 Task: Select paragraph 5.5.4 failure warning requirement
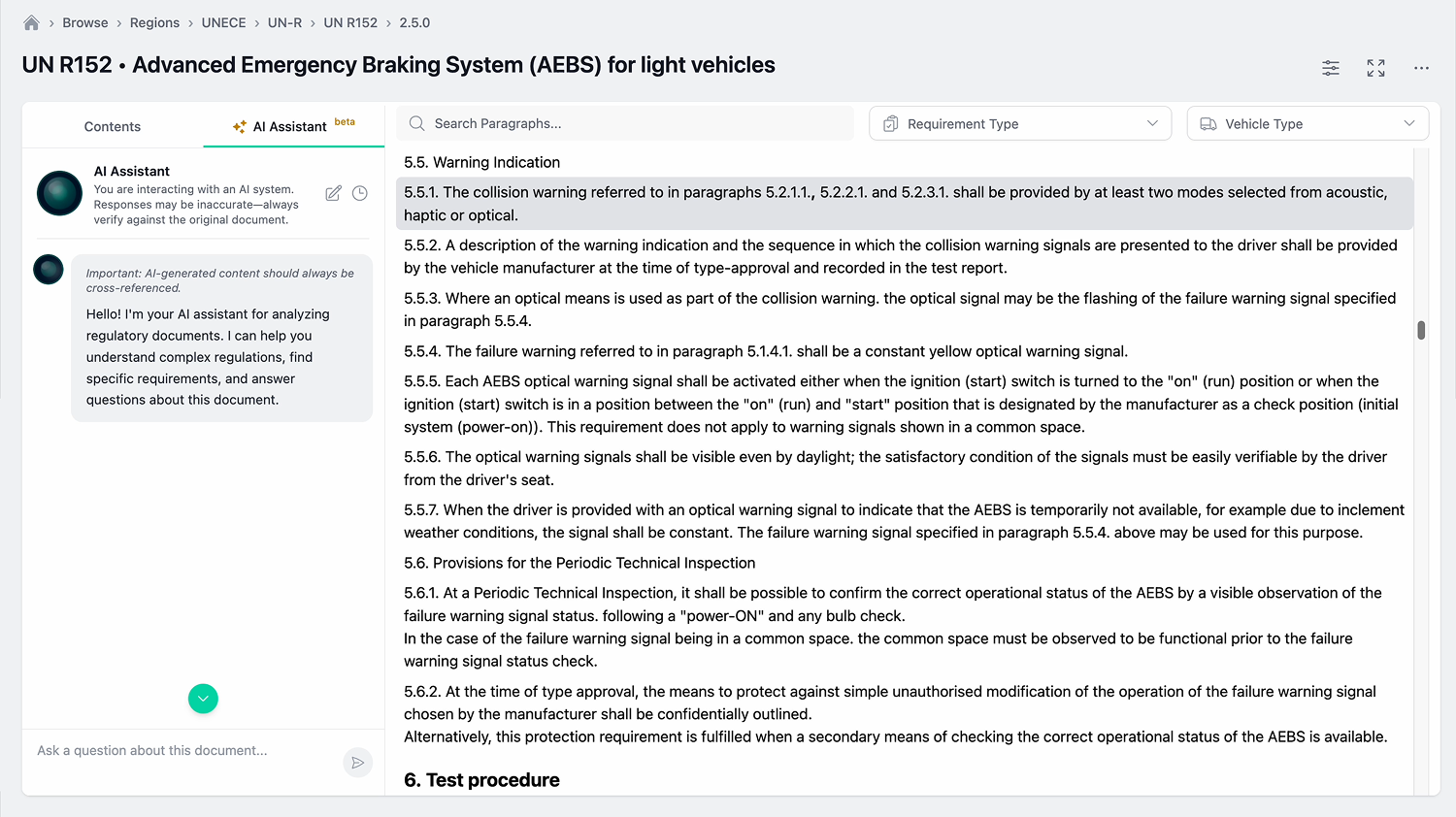point(766,351)
